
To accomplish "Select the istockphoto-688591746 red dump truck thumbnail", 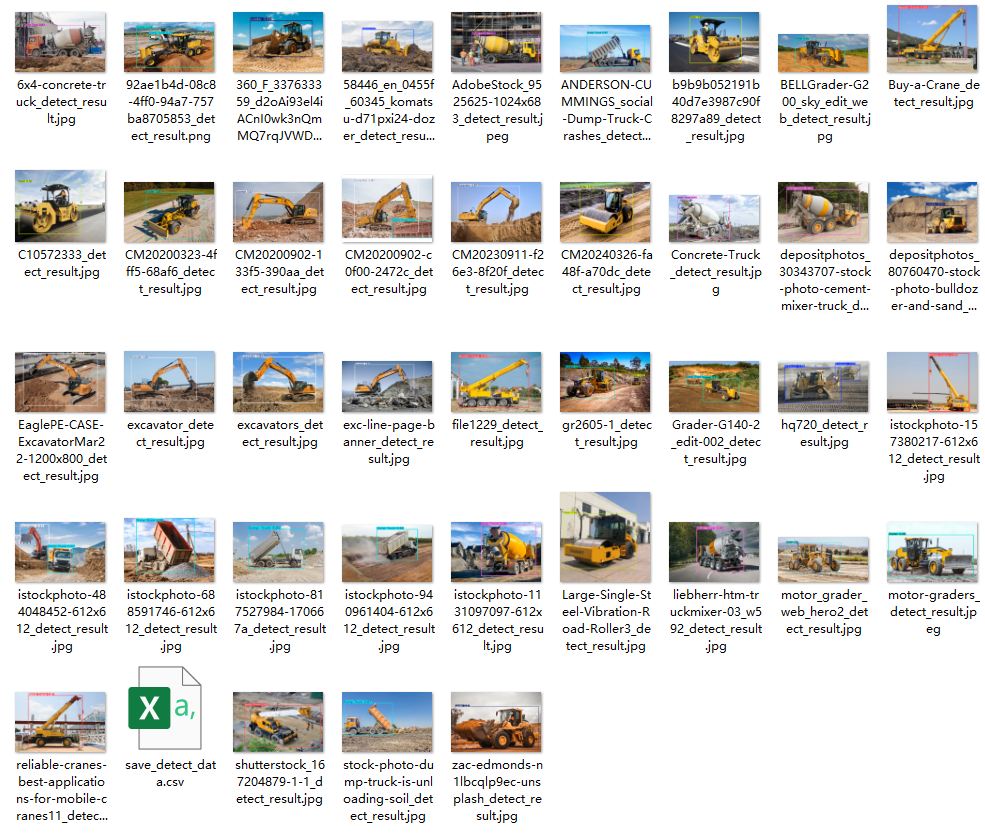I will pyautogui.click(x=169, y=550).
